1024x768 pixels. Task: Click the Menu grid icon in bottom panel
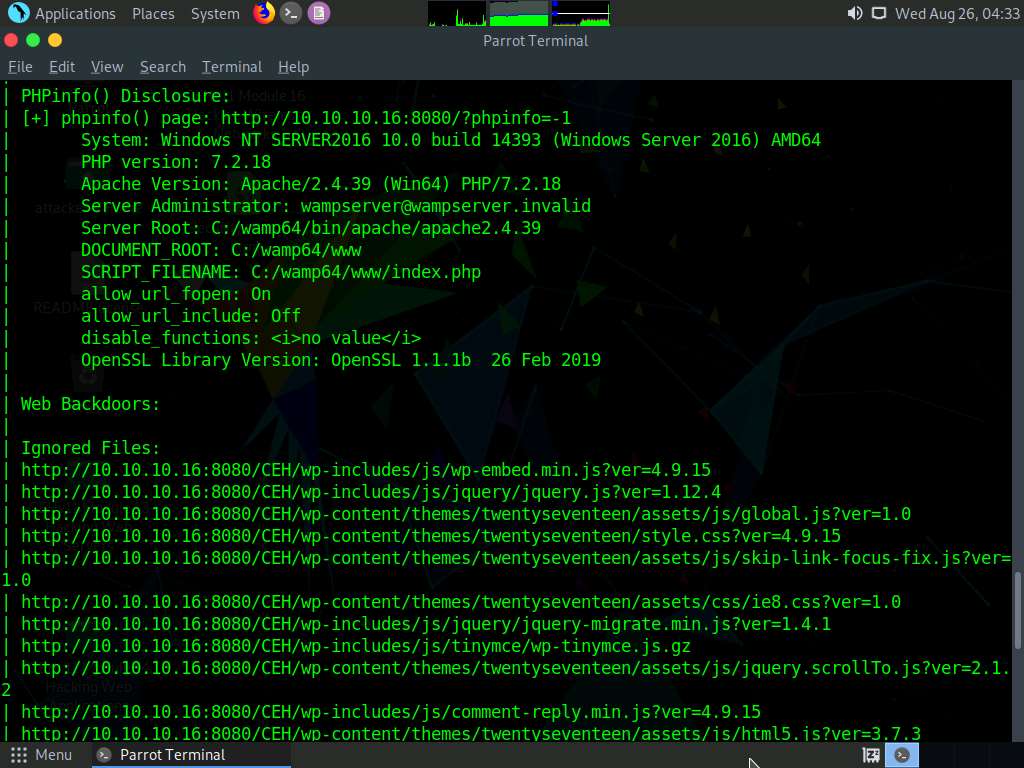click(x=19, y=755)
